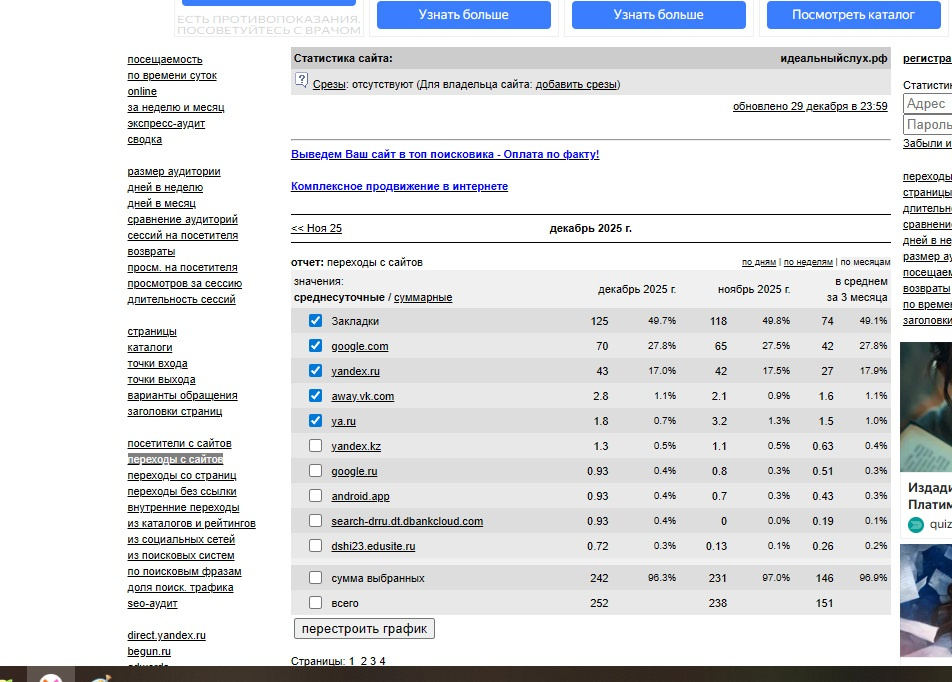Open the посещаемость report link
Screen dimensions: 952x682
(165, 60)
